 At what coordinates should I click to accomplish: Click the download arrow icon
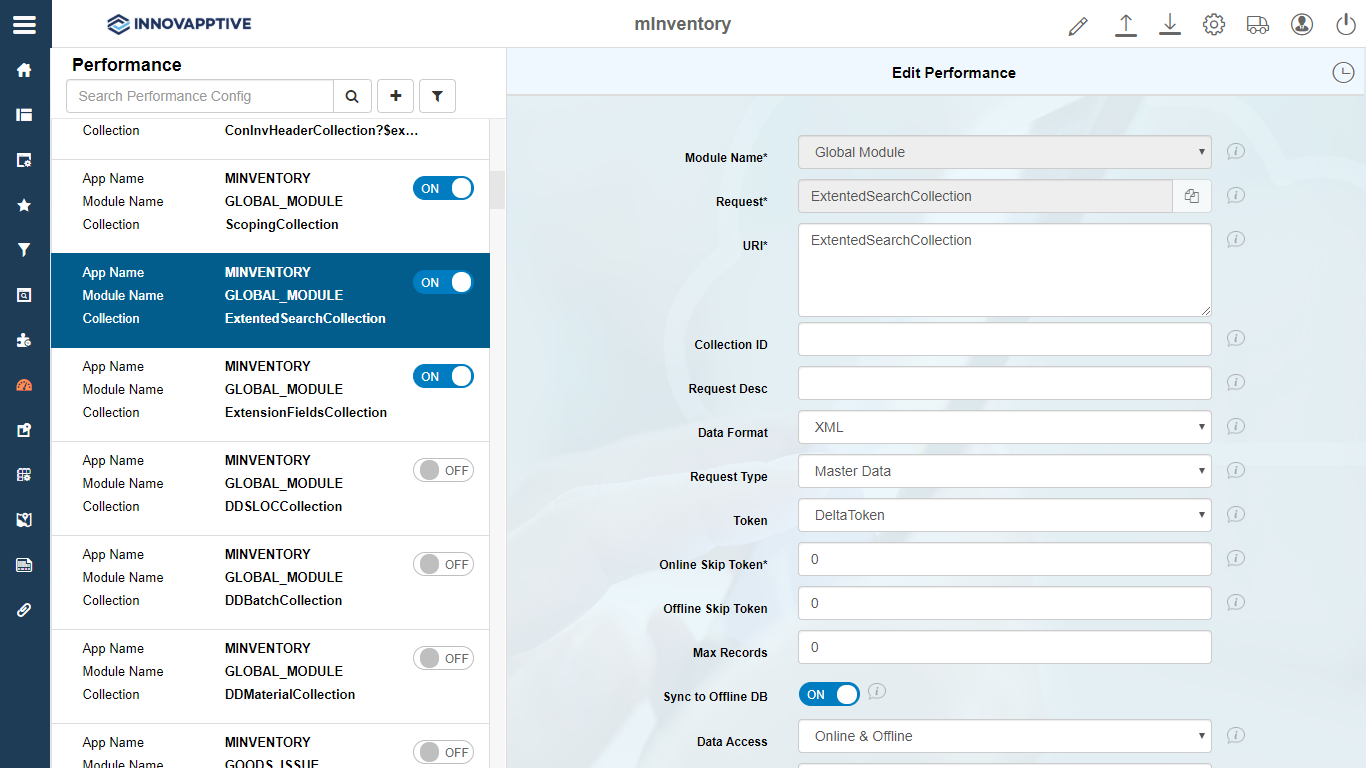(x=1170, y=25)
